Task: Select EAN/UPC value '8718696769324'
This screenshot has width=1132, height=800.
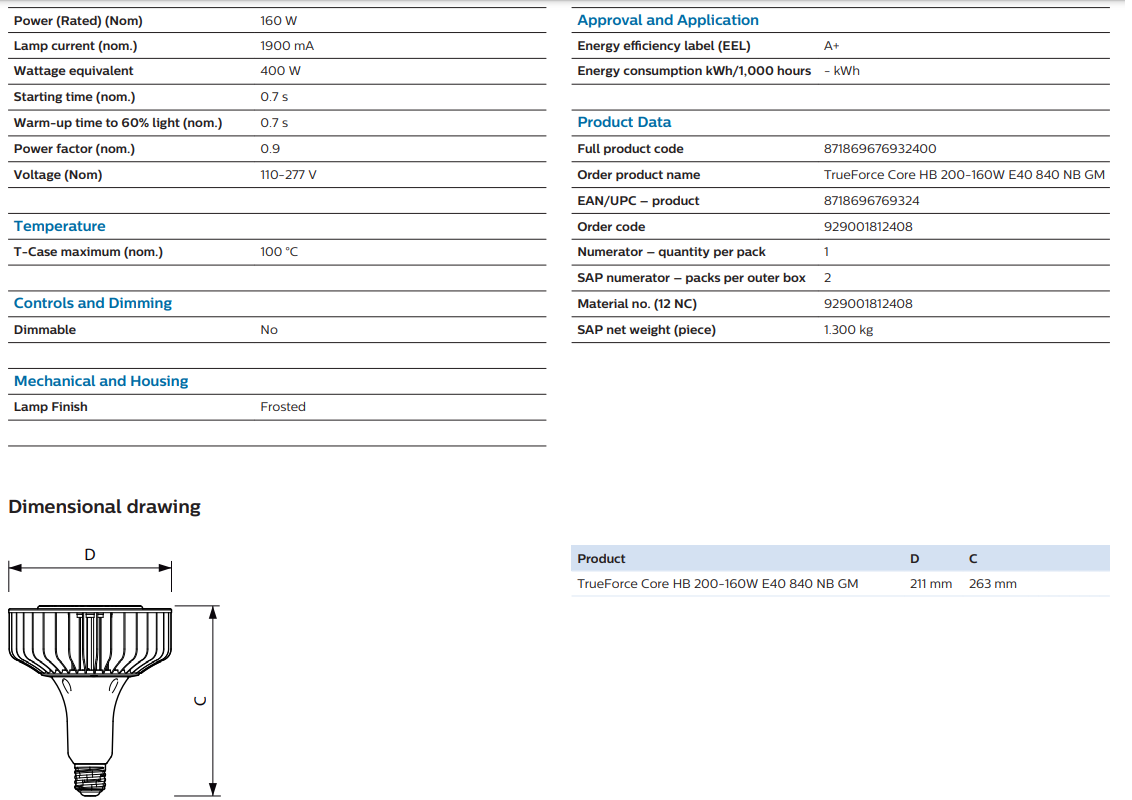Action: 871,201
